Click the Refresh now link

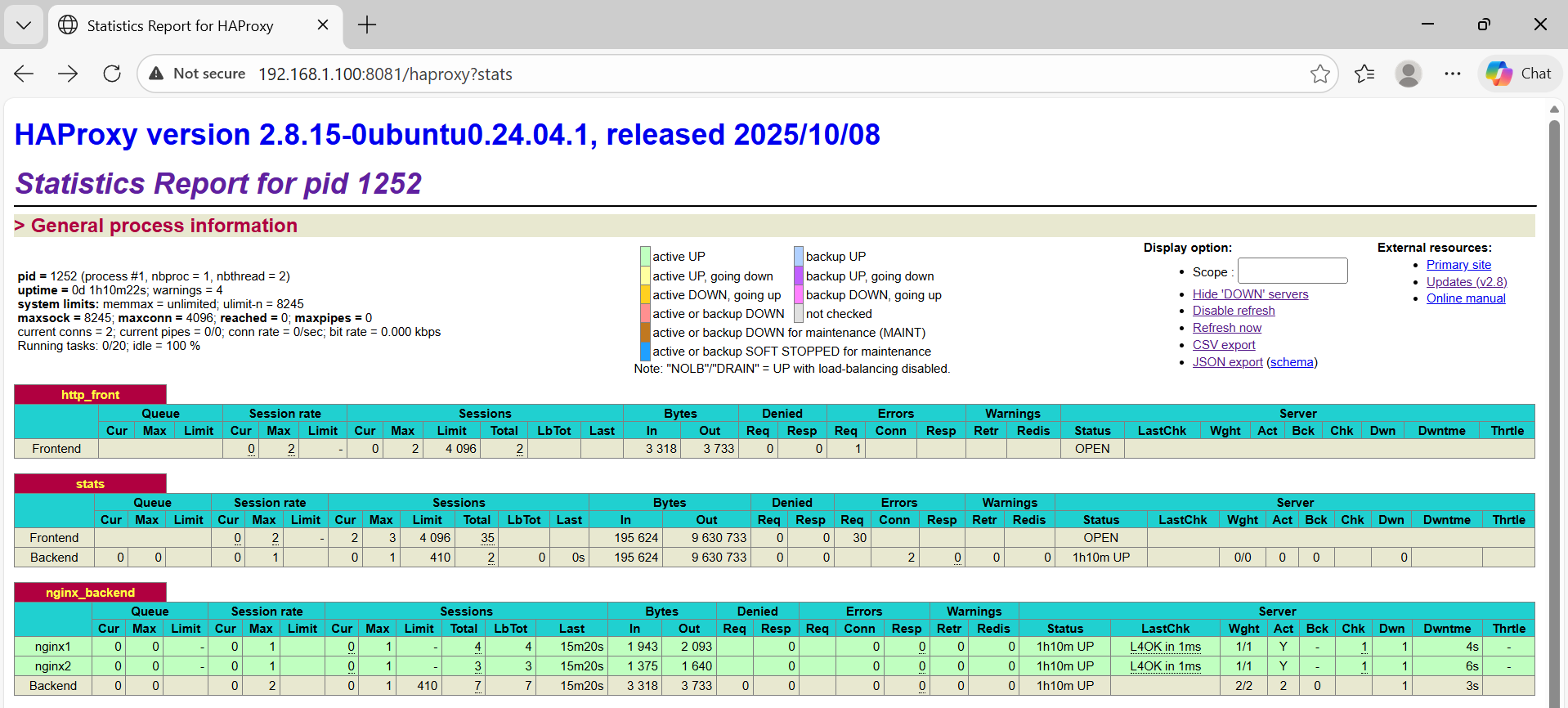1226,328
